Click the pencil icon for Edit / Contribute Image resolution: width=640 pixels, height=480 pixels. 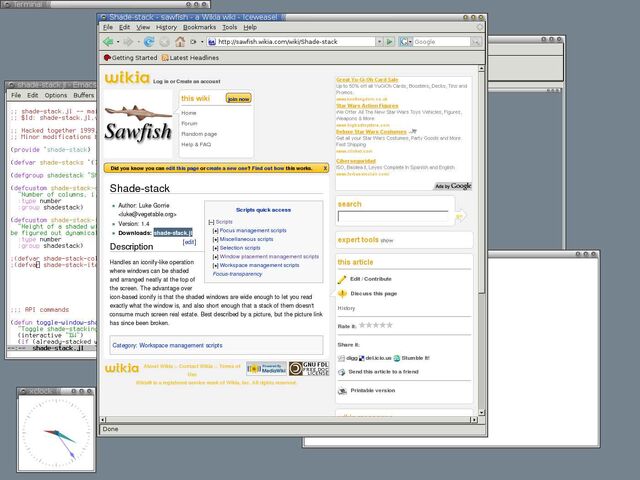(342, 279)
